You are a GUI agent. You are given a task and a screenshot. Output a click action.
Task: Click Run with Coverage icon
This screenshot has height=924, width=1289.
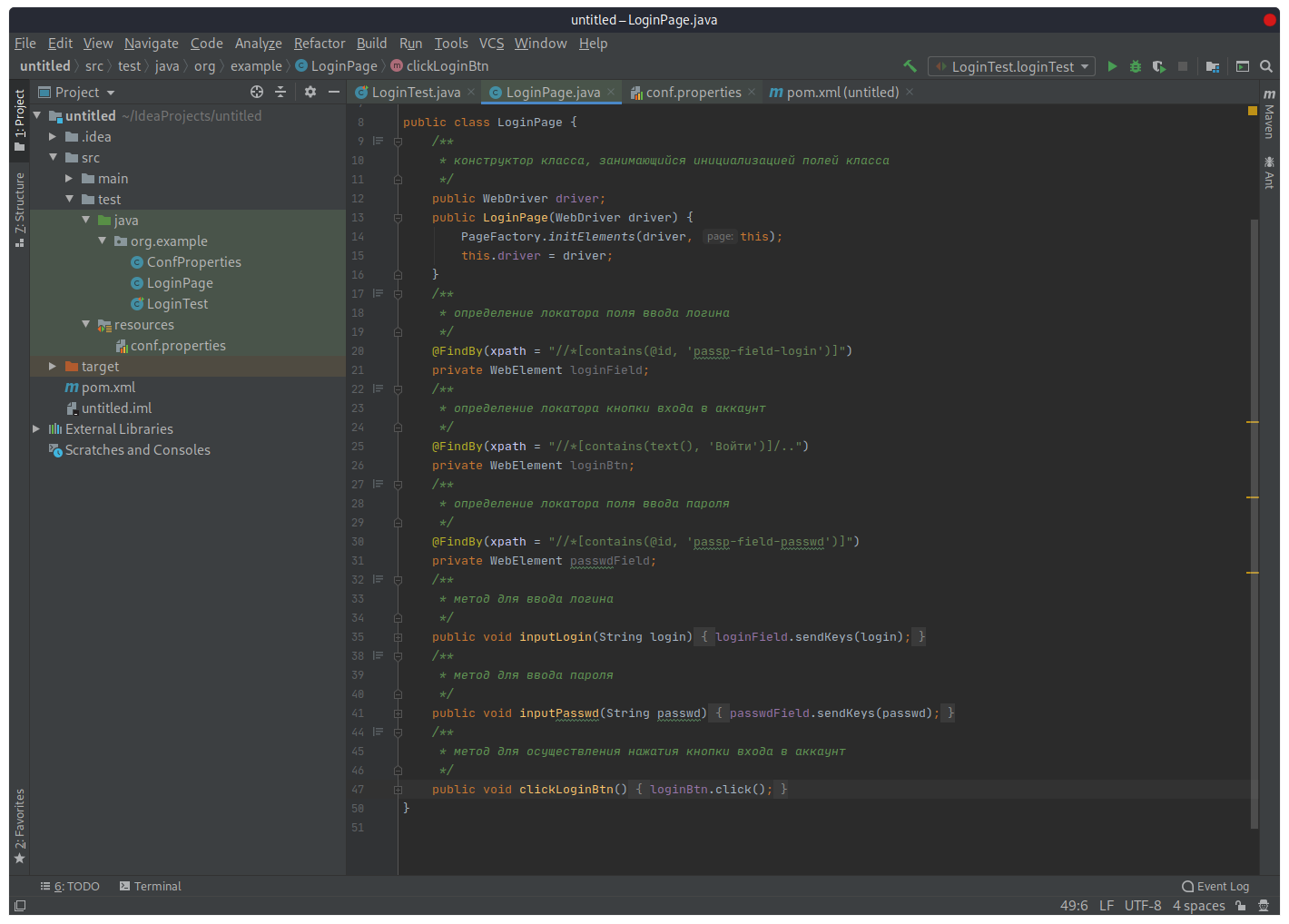pyautogui.click(x=1158, y=66)
